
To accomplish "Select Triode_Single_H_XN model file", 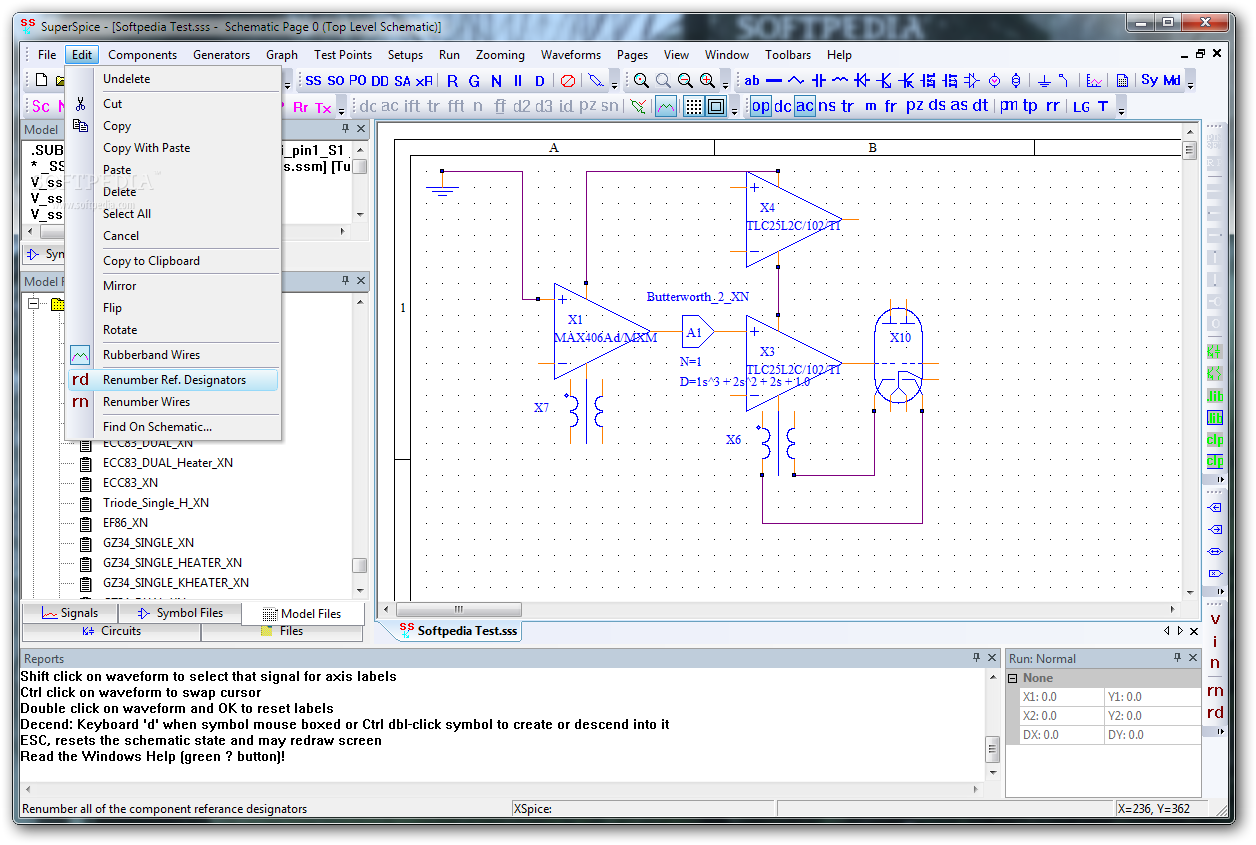I will (x=156, y=503).
